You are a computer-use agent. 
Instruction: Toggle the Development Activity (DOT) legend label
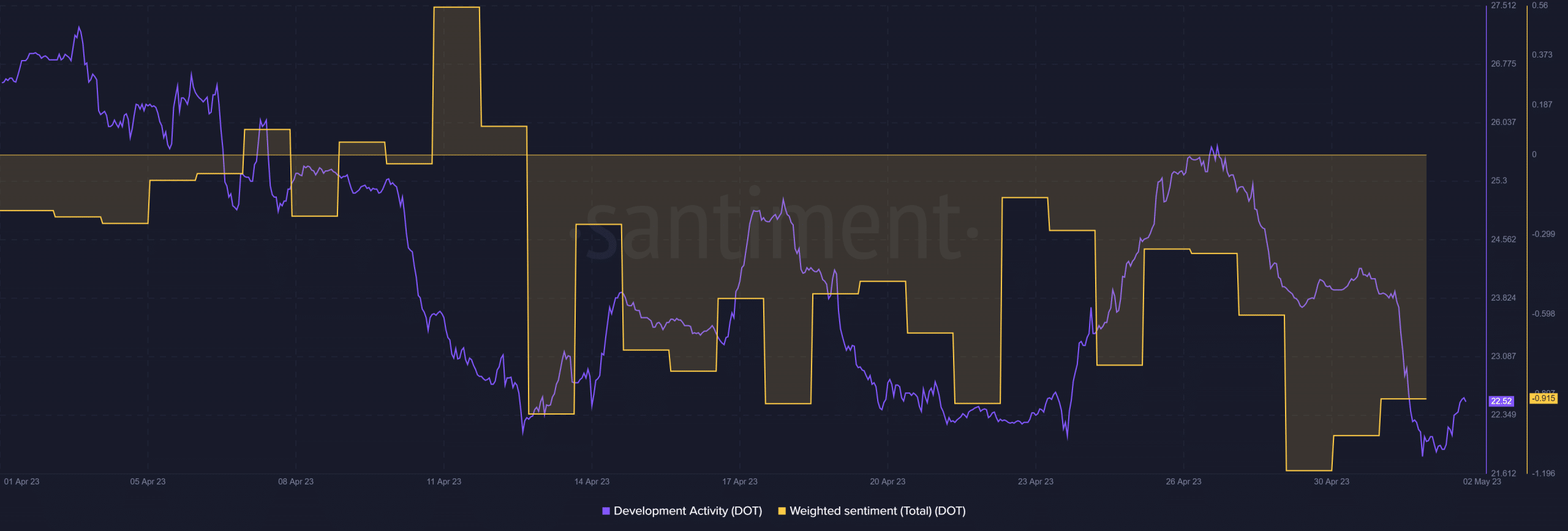(687, 511)
